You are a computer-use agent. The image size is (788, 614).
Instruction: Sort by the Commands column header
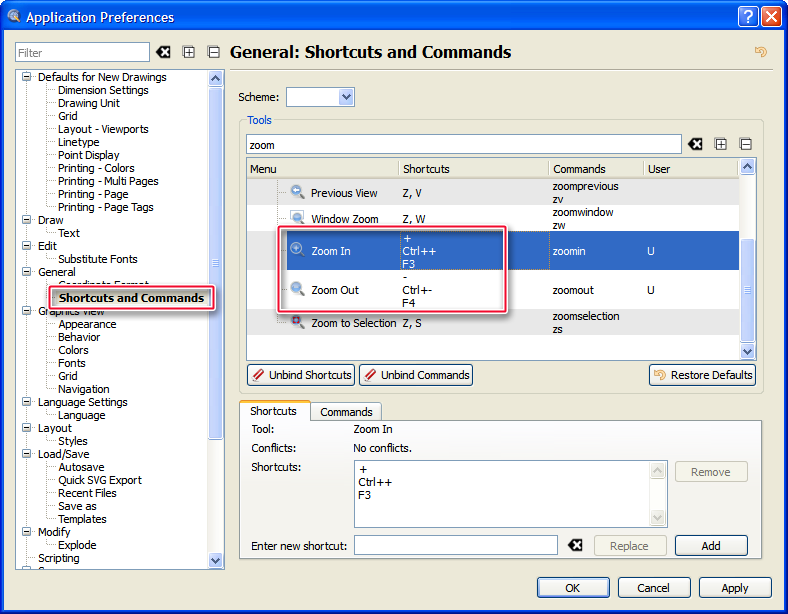[596, 169]
